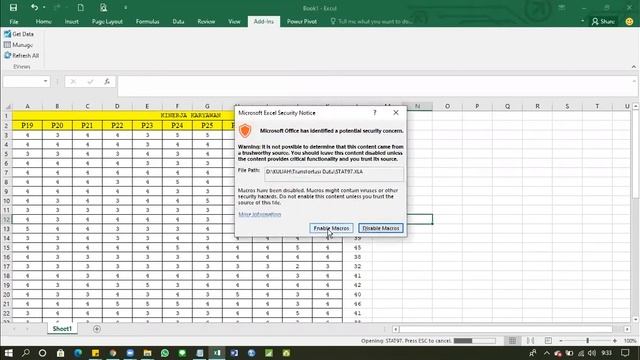Switch to the Home ribbon tab

click(x=43, y=21)
